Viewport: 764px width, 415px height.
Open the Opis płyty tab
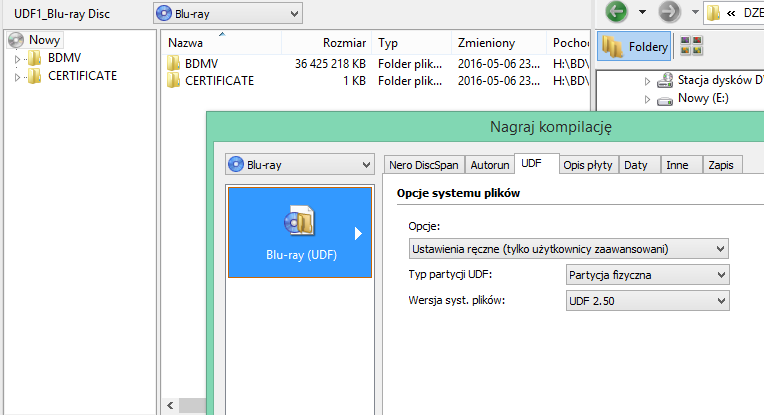pyautogui.click(x=588, y=165)
